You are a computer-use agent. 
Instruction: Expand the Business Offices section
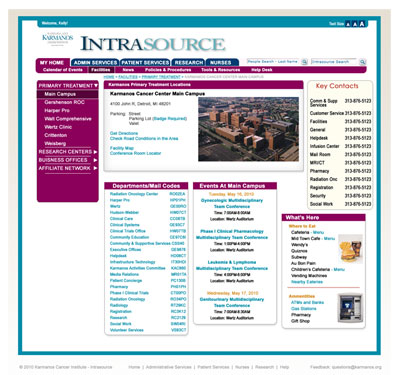[x=95, y=160]
